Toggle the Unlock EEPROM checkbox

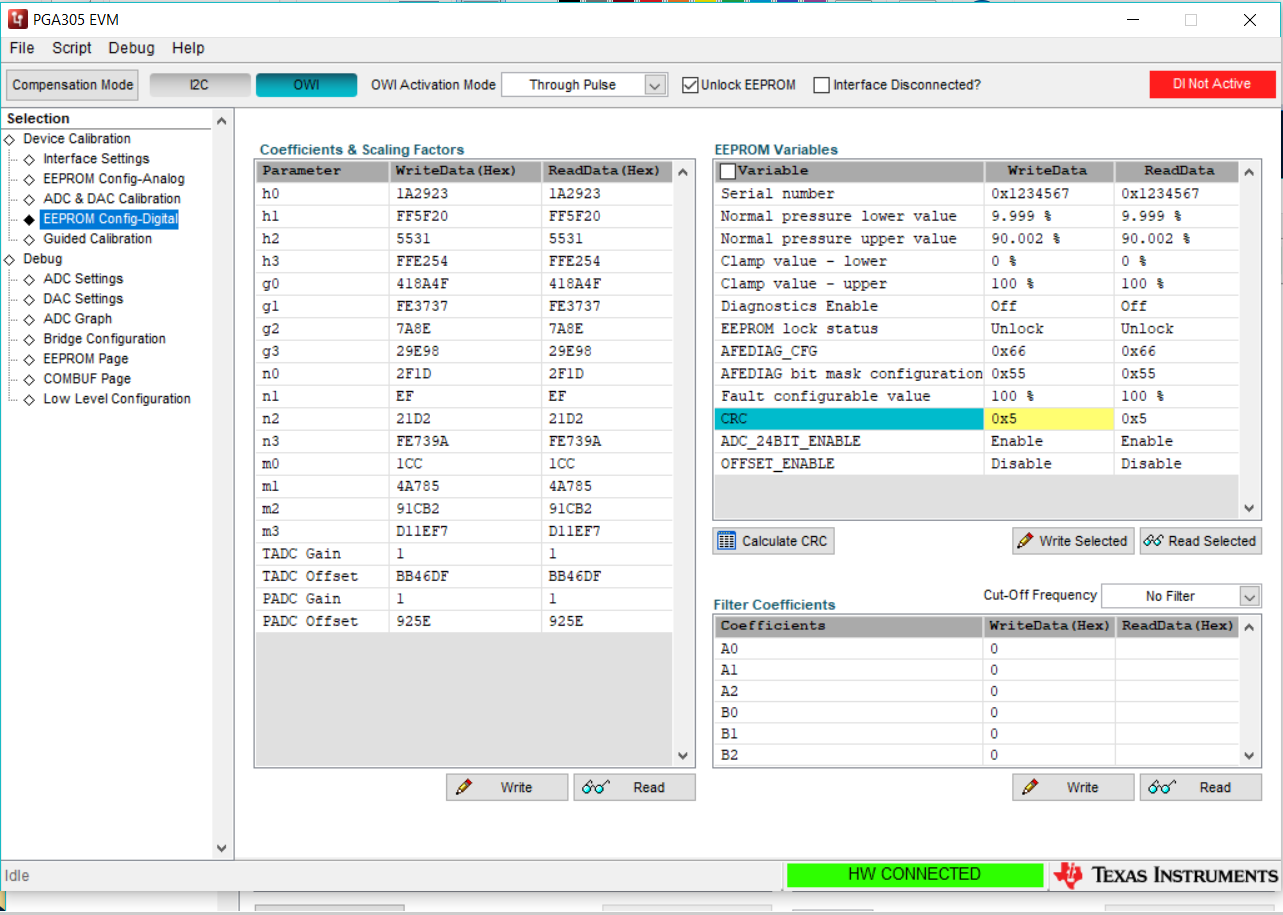[689, 85]
